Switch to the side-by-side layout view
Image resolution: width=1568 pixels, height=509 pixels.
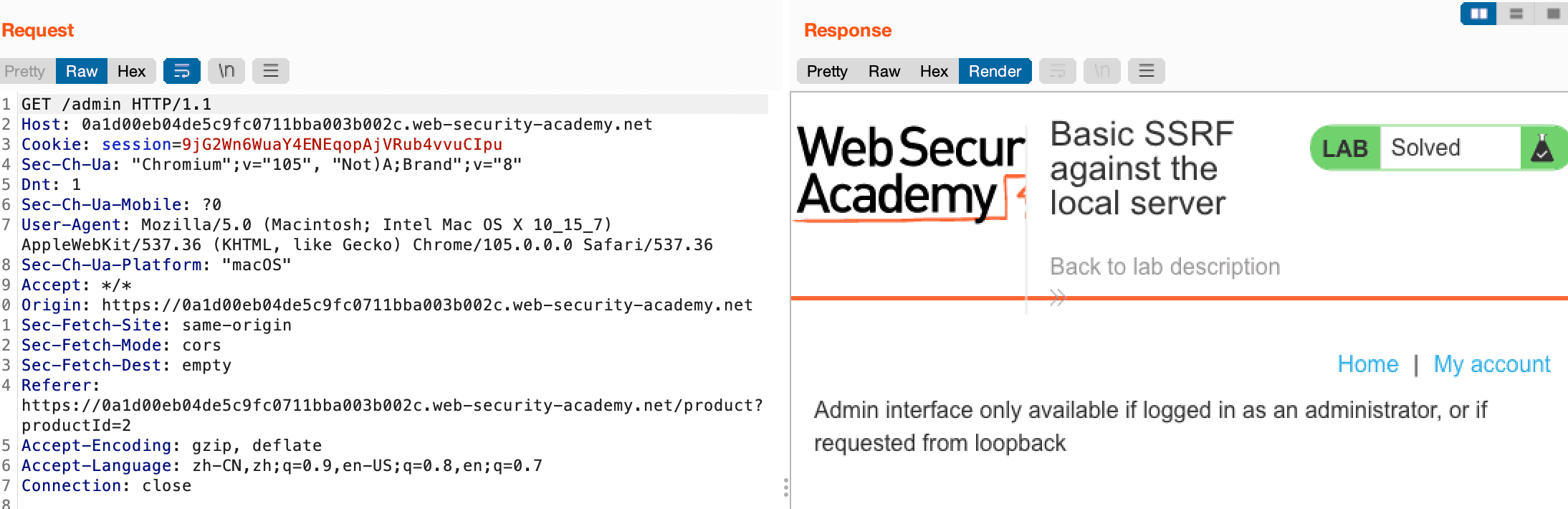(x=1478, y=14)
